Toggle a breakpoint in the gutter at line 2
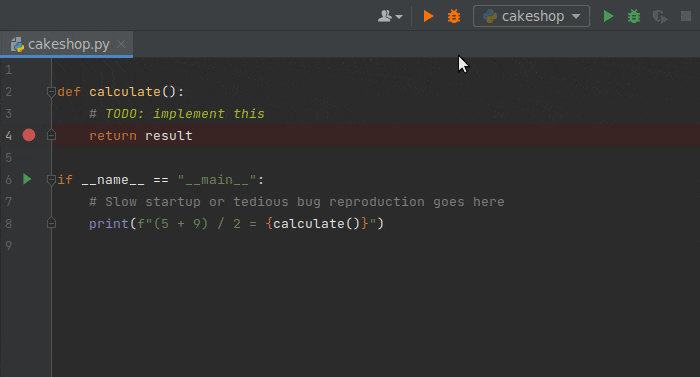This screenshot has height=377, width=700. (x=29, y=92)
